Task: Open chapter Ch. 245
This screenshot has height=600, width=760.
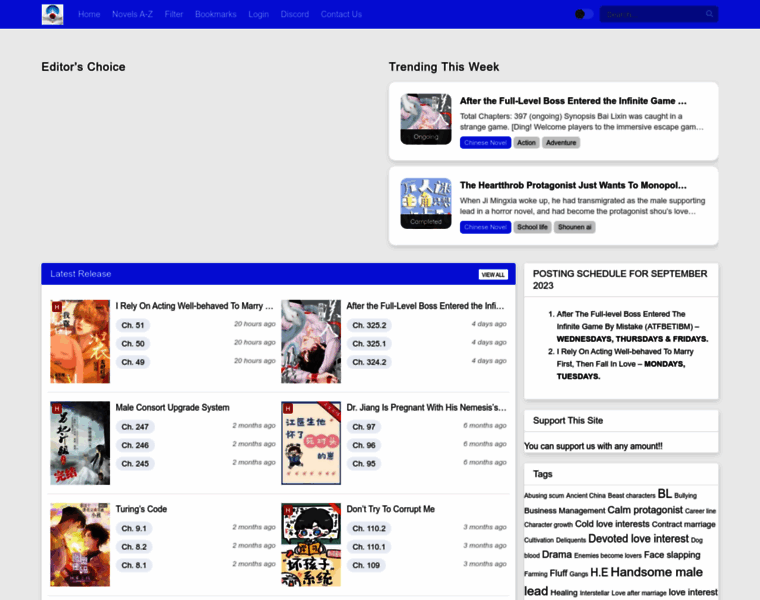Action: pyautogui.click(x=135, y=464)
